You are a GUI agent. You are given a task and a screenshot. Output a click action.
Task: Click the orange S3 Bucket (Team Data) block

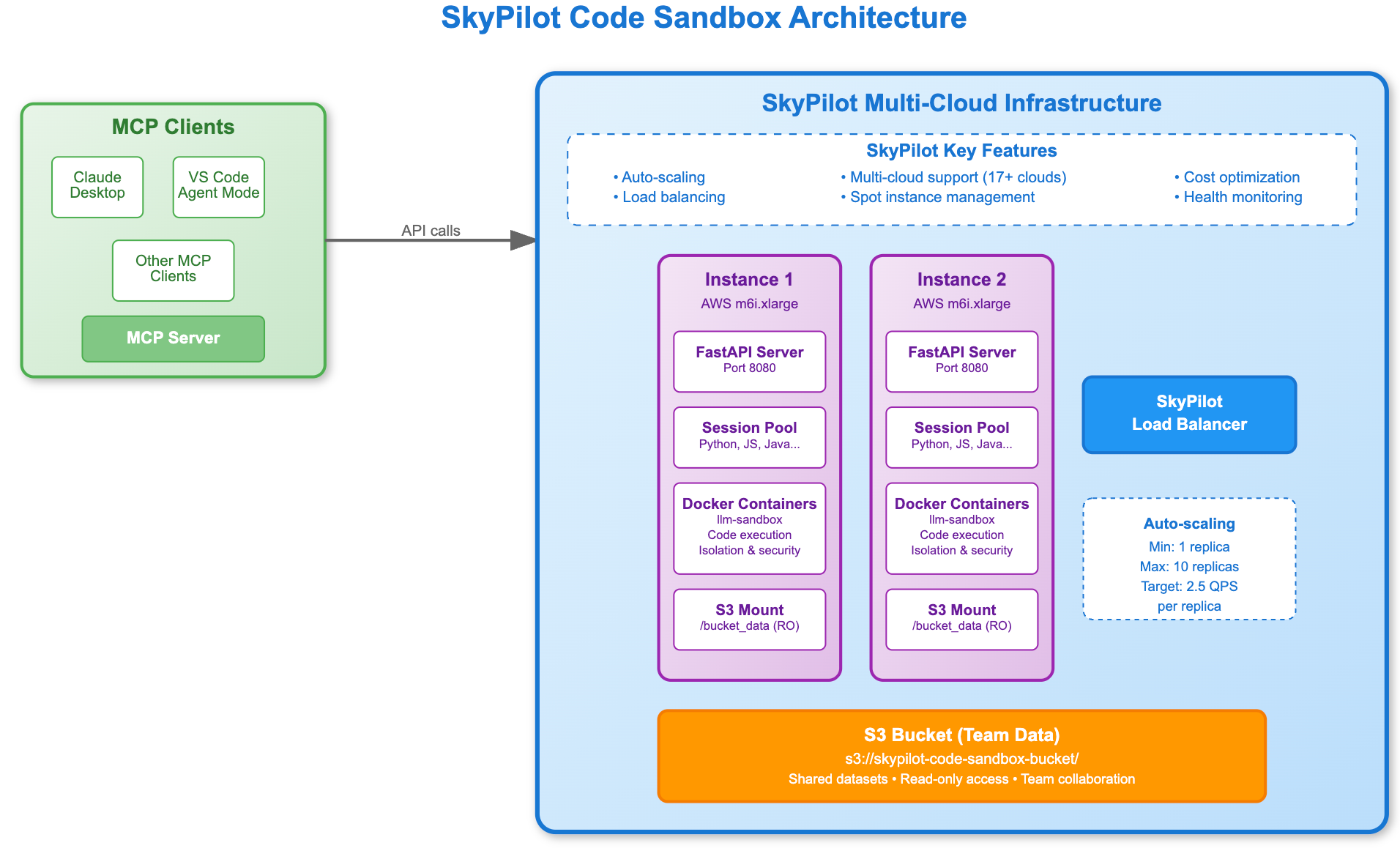click(961, 756)
